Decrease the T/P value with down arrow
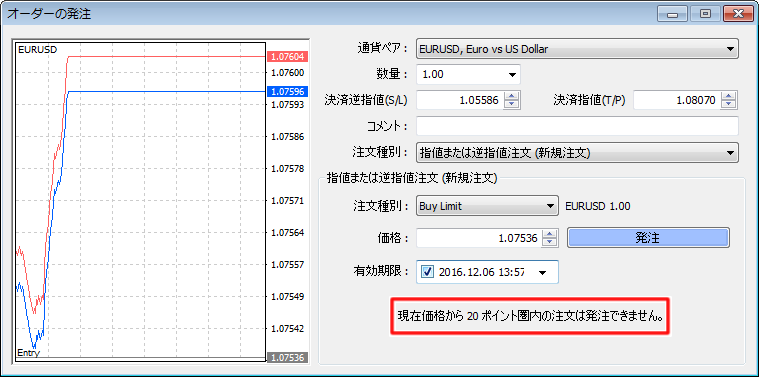This screenshot has height=377, width=759. (x=729, y=105)
